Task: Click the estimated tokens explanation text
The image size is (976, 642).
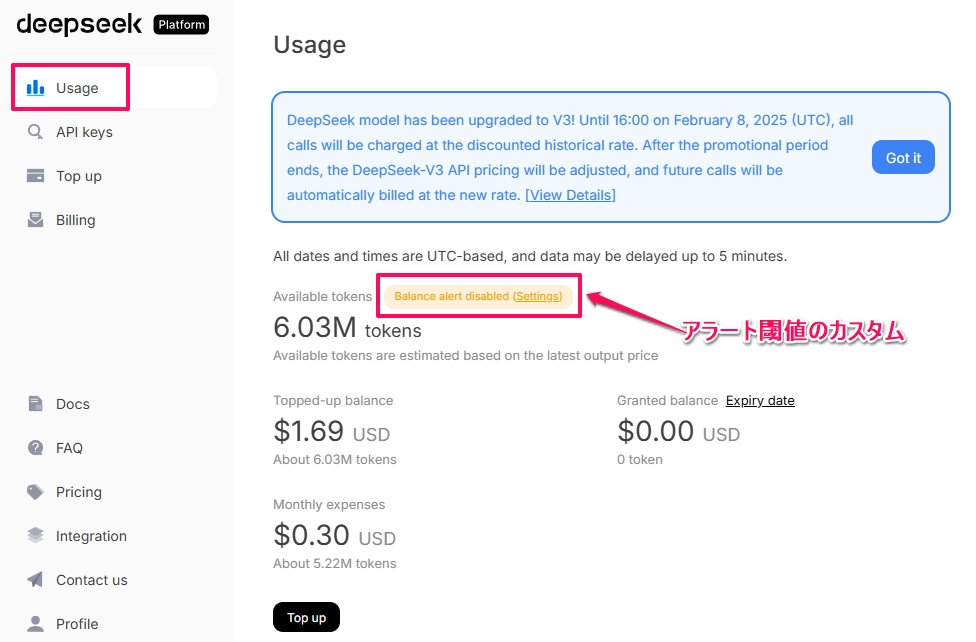Action: [466, 356]
